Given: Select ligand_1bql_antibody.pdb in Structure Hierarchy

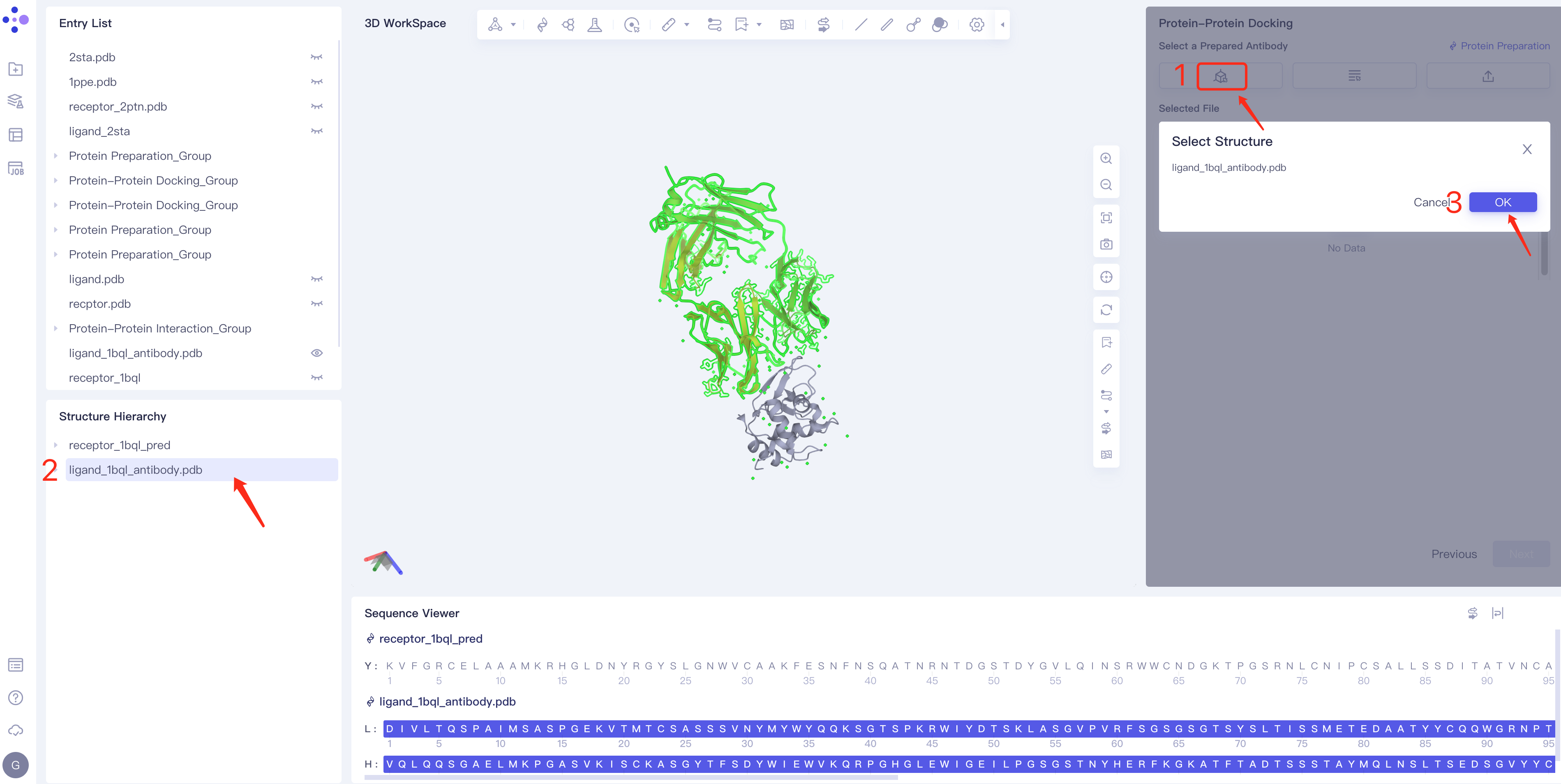Looking at the screenshot, I should click(202, 470).
